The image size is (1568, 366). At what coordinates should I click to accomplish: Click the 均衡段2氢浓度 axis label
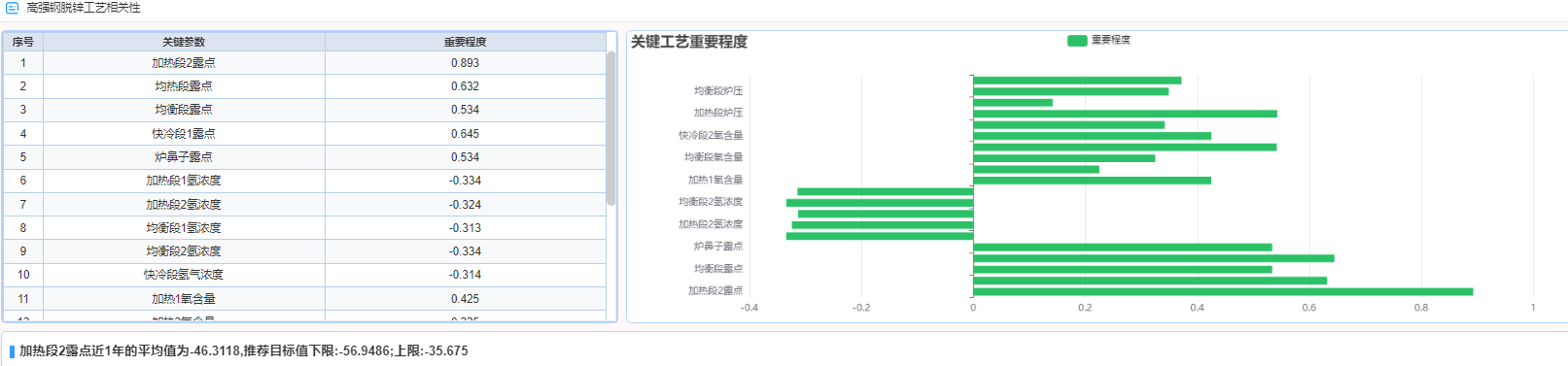pyautogui.click(x=711, y=202)
